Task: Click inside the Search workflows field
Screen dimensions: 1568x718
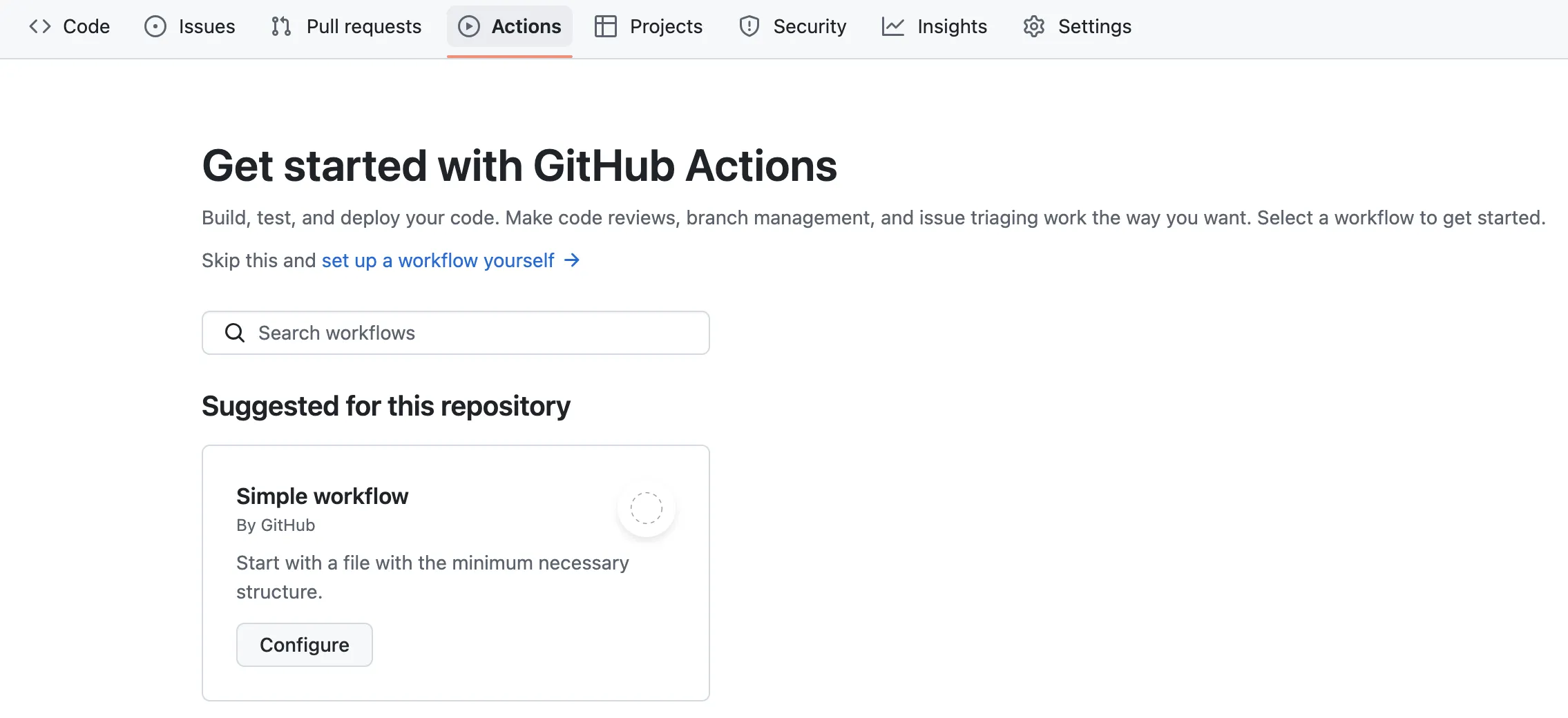Action: (x=456, y=333)
